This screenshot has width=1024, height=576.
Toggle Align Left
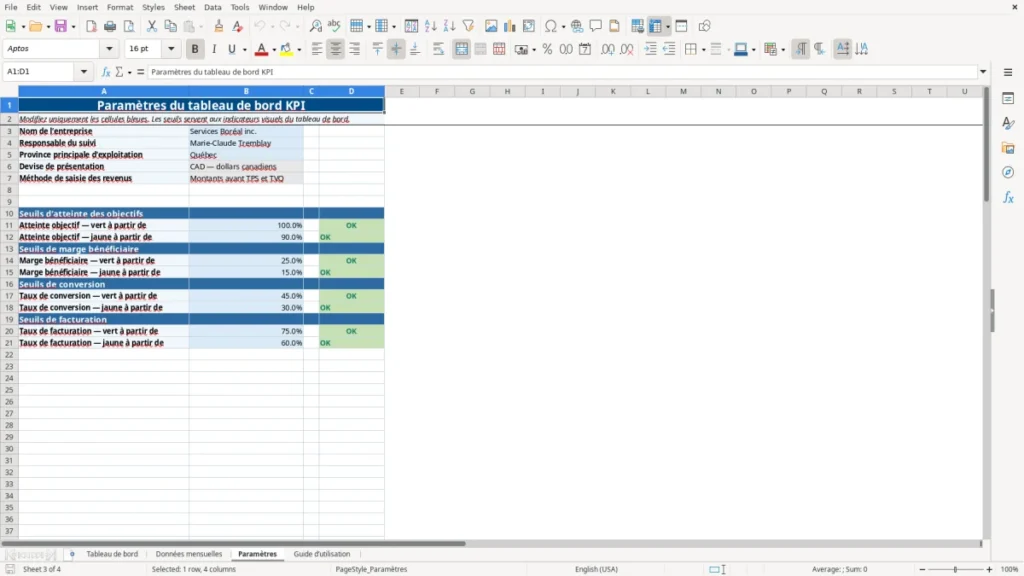pos(317,49)
